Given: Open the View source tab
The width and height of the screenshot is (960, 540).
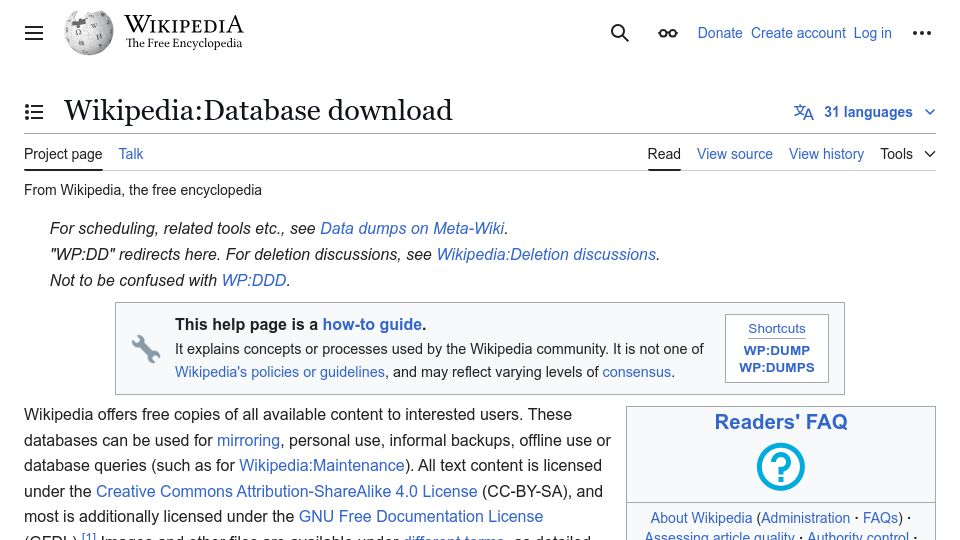Looking at the screenshot, I should coord(735,154).
